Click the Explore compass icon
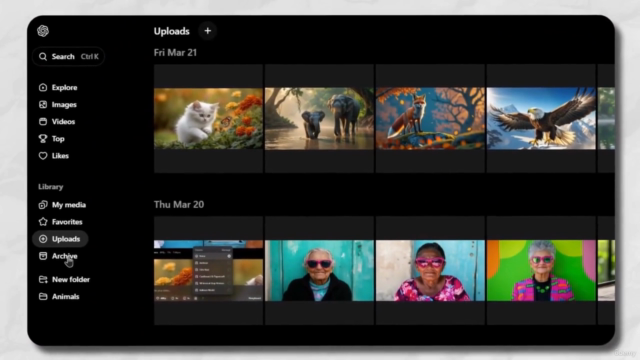 coord(43,87)
